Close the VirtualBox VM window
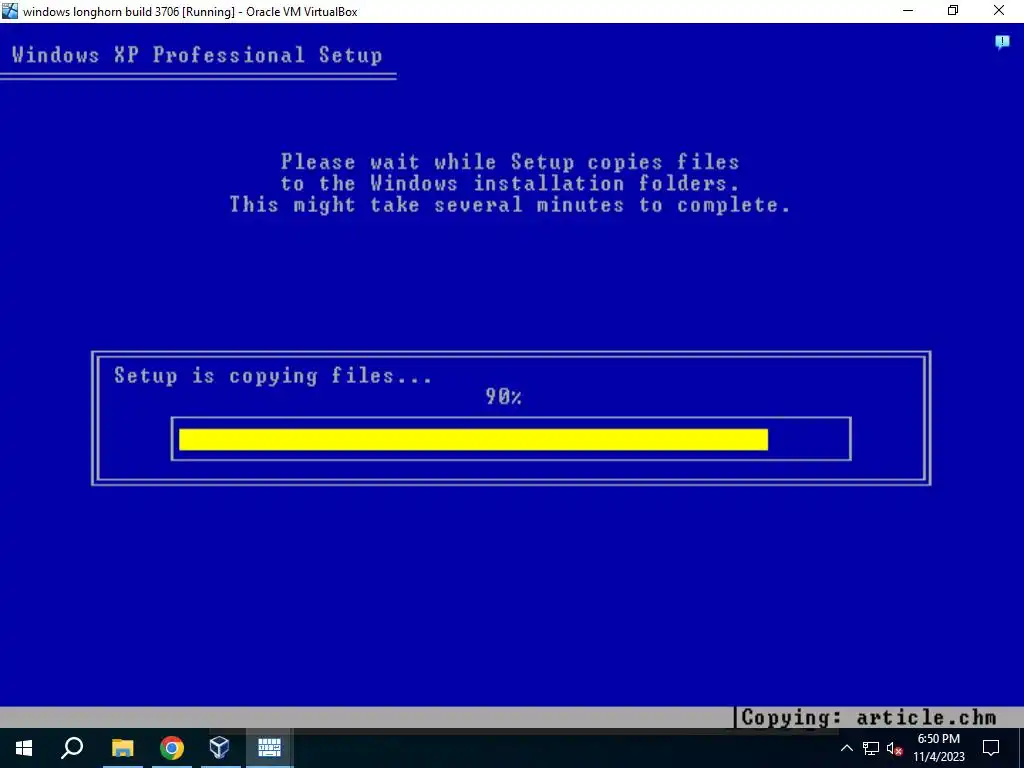 click(999, 11)
